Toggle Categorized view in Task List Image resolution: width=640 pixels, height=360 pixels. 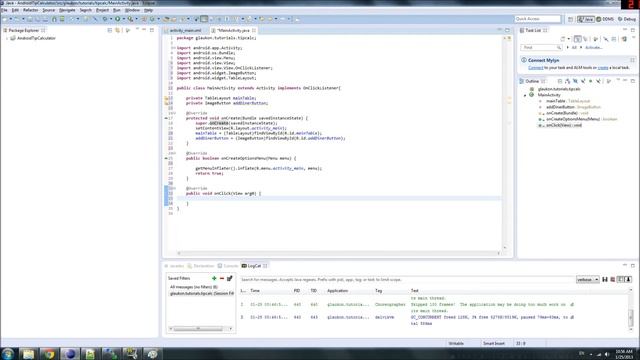click(x=577, y=39)
